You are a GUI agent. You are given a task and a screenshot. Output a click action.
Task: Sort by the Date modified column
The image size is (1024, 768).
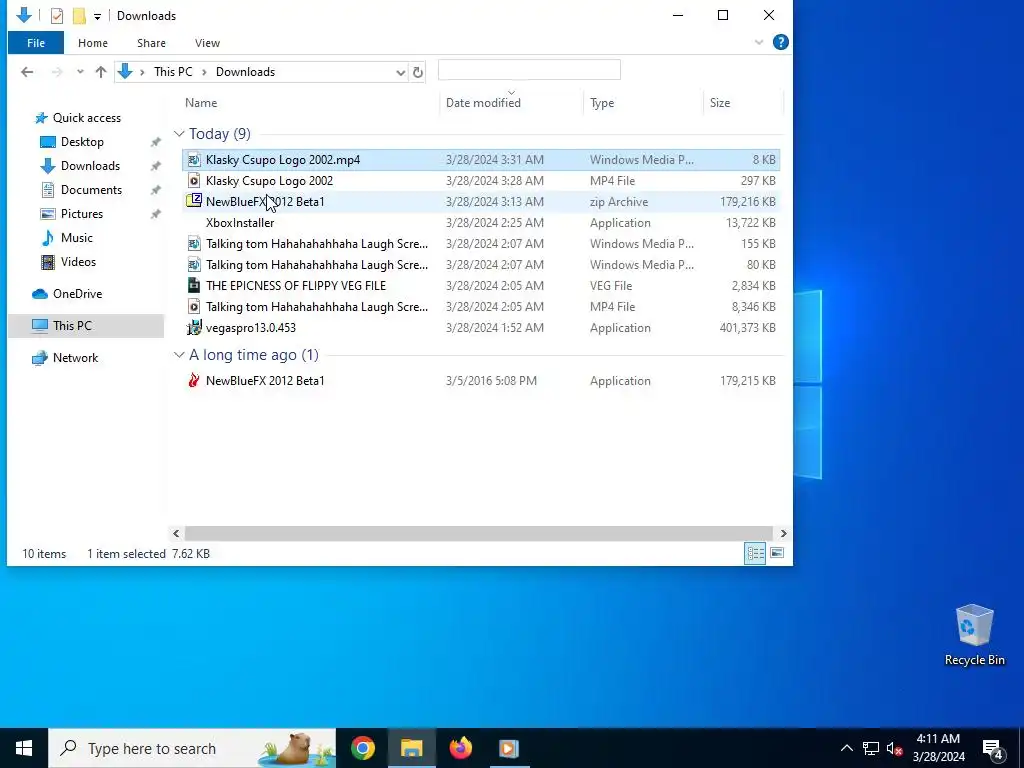(483, 103)
